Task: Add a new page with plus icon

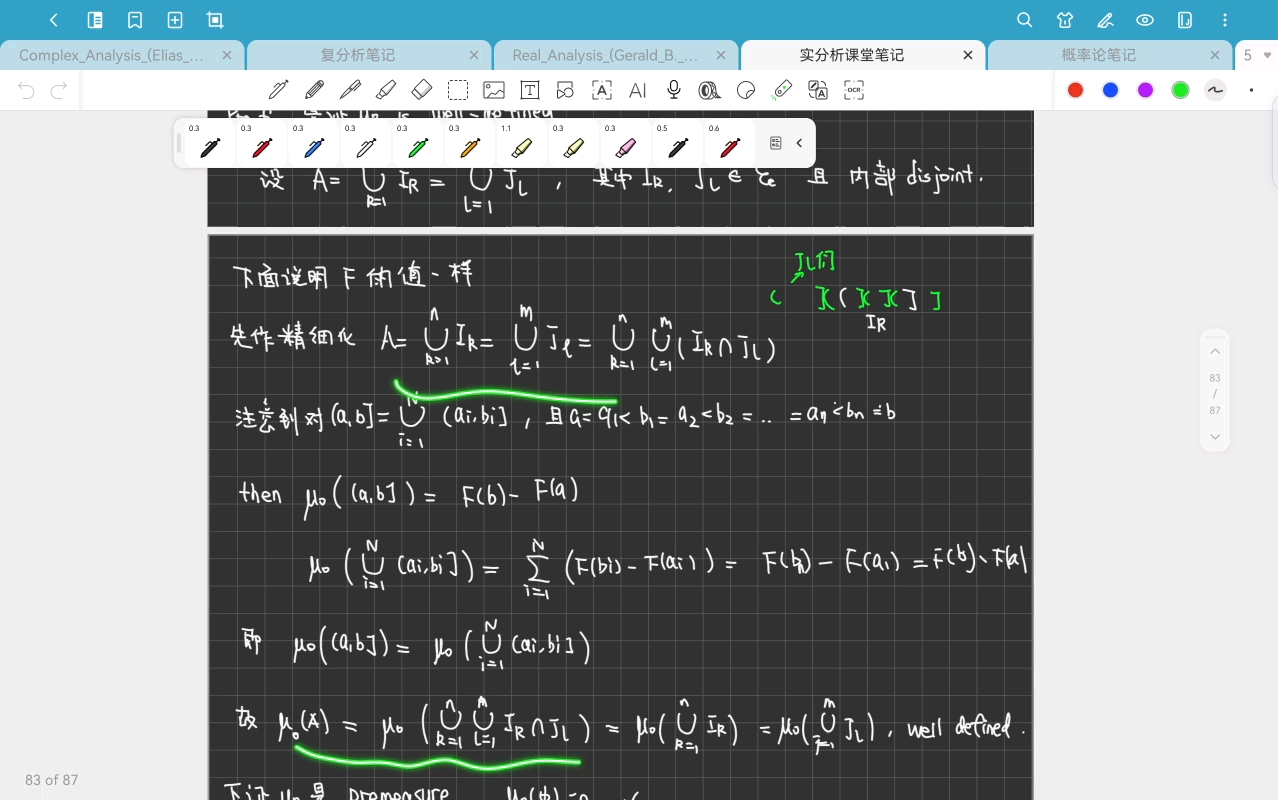Action: (x=175, y=20)
